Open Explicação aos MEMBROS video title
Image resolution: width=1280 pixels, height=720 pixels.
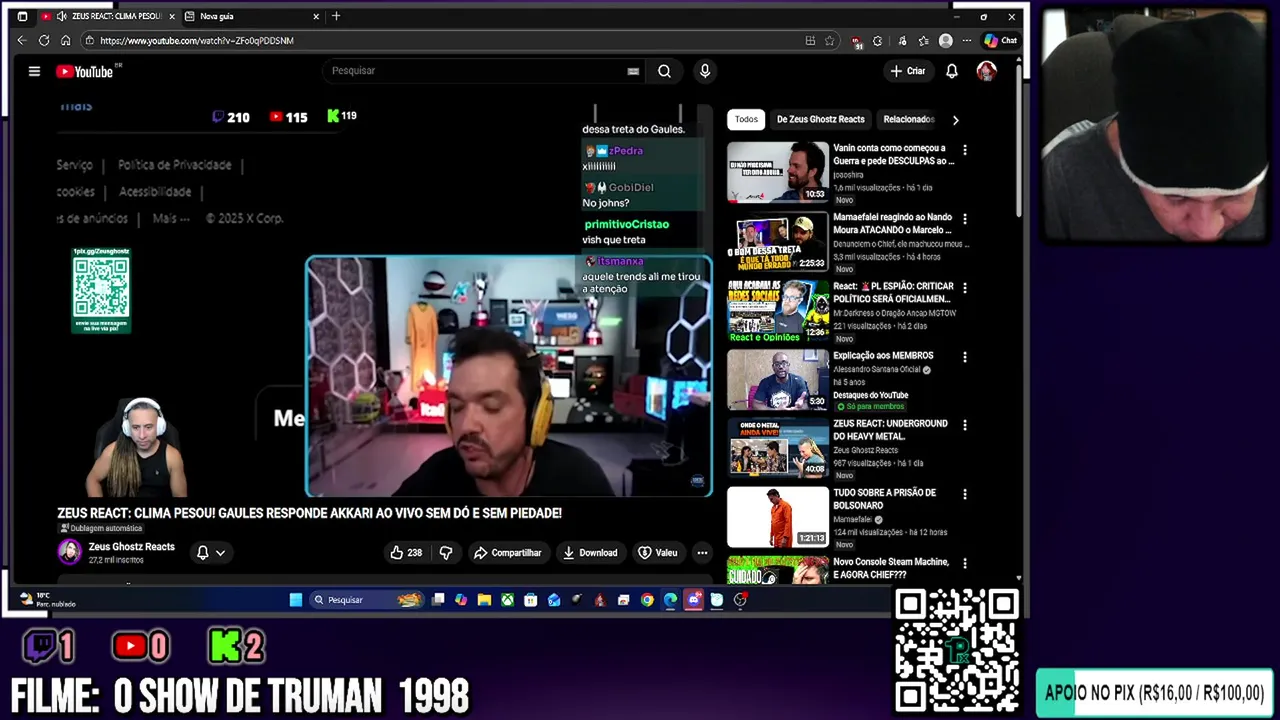883,355
